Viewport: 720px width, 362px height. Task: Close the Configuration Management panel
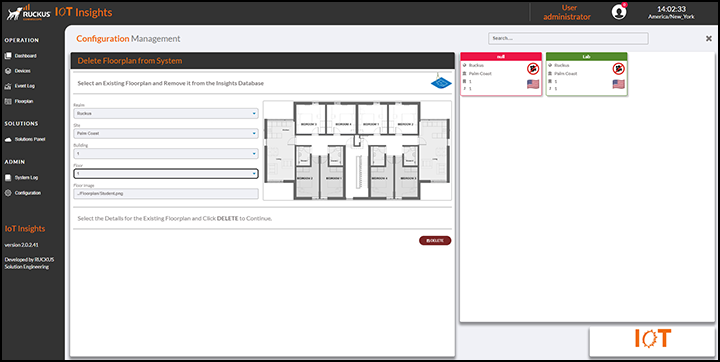(709, 39)
